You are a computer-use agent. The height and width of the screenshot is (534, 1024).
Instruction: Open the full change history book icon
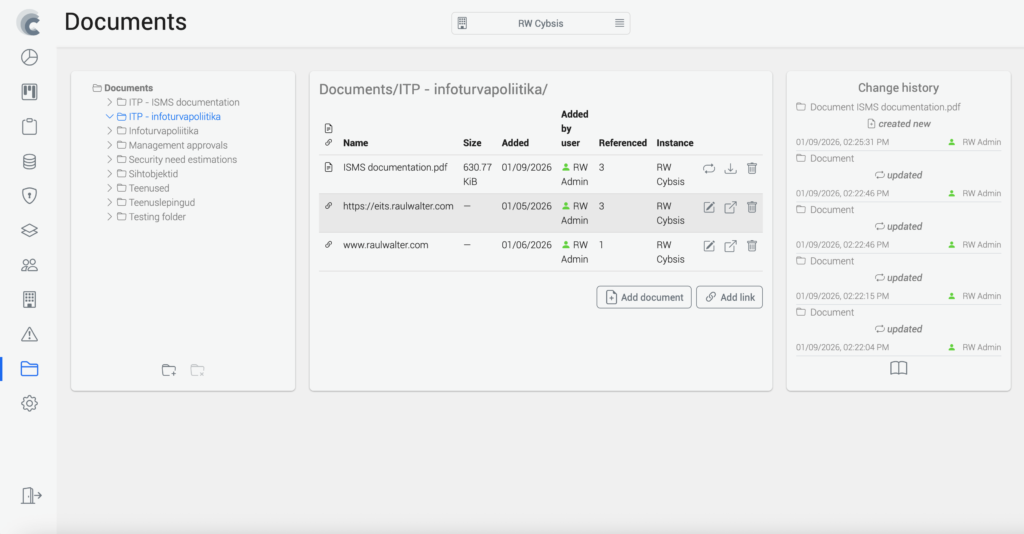coord(898,369)
